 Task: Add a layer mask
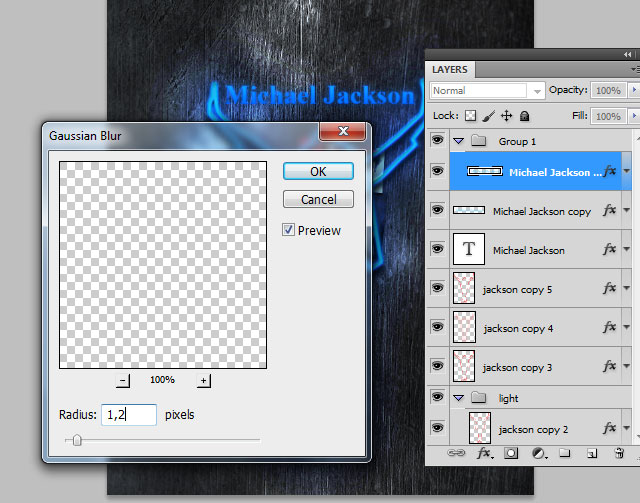(x=511, y=453)
